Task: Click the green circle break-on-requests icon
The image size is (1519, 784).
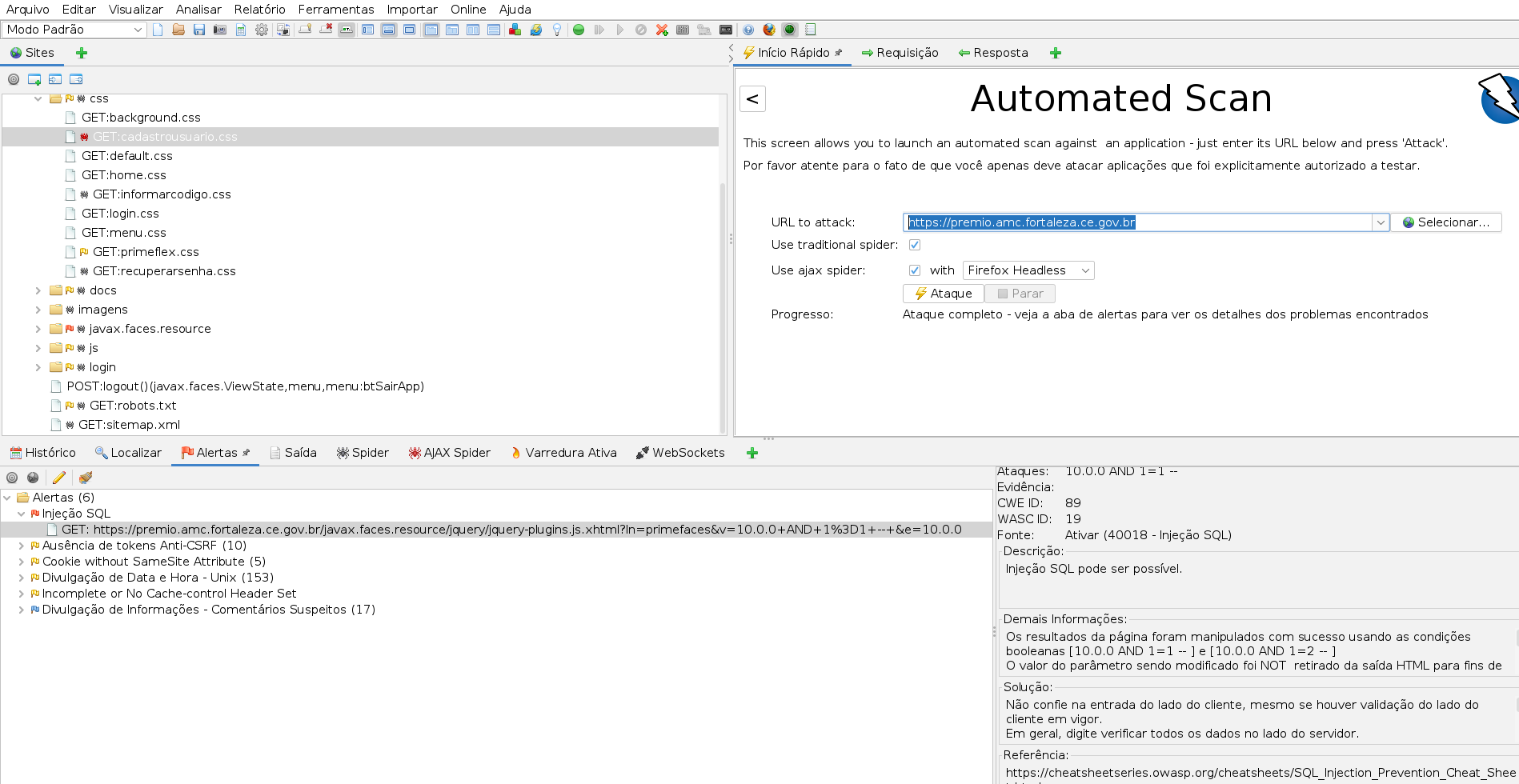Action: 579,30
